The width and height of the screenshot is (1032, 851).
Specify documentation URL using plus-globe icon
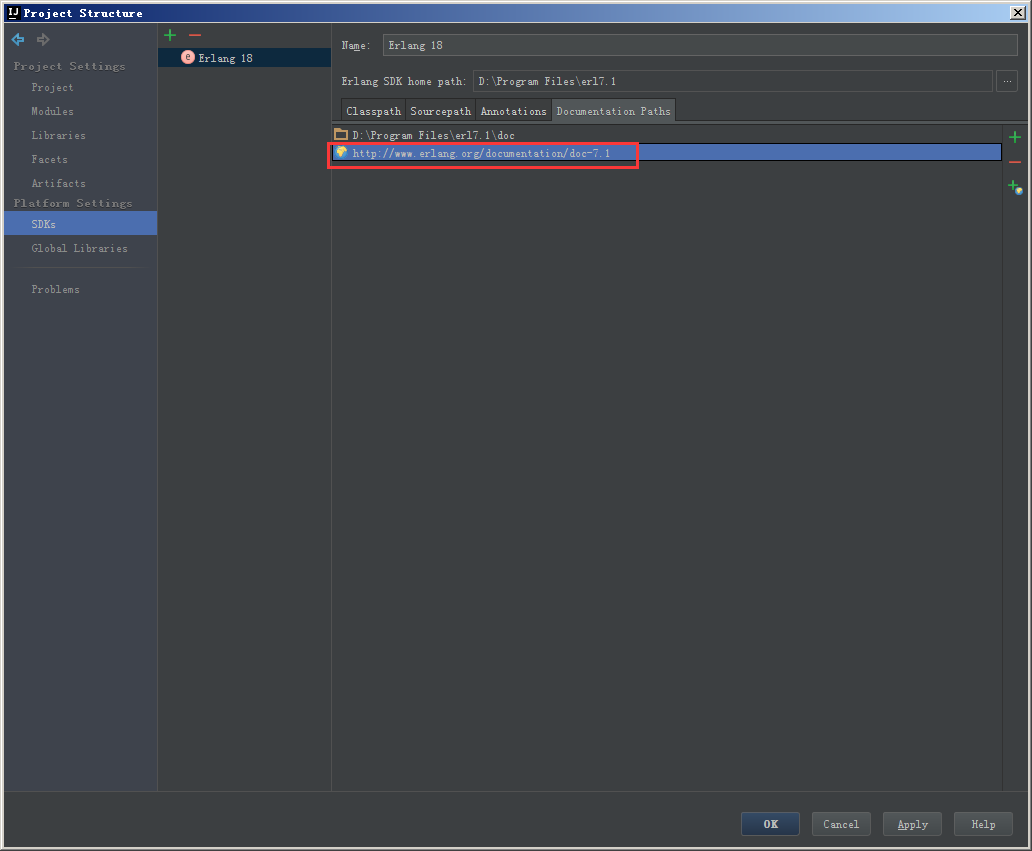coord(1014,187)
